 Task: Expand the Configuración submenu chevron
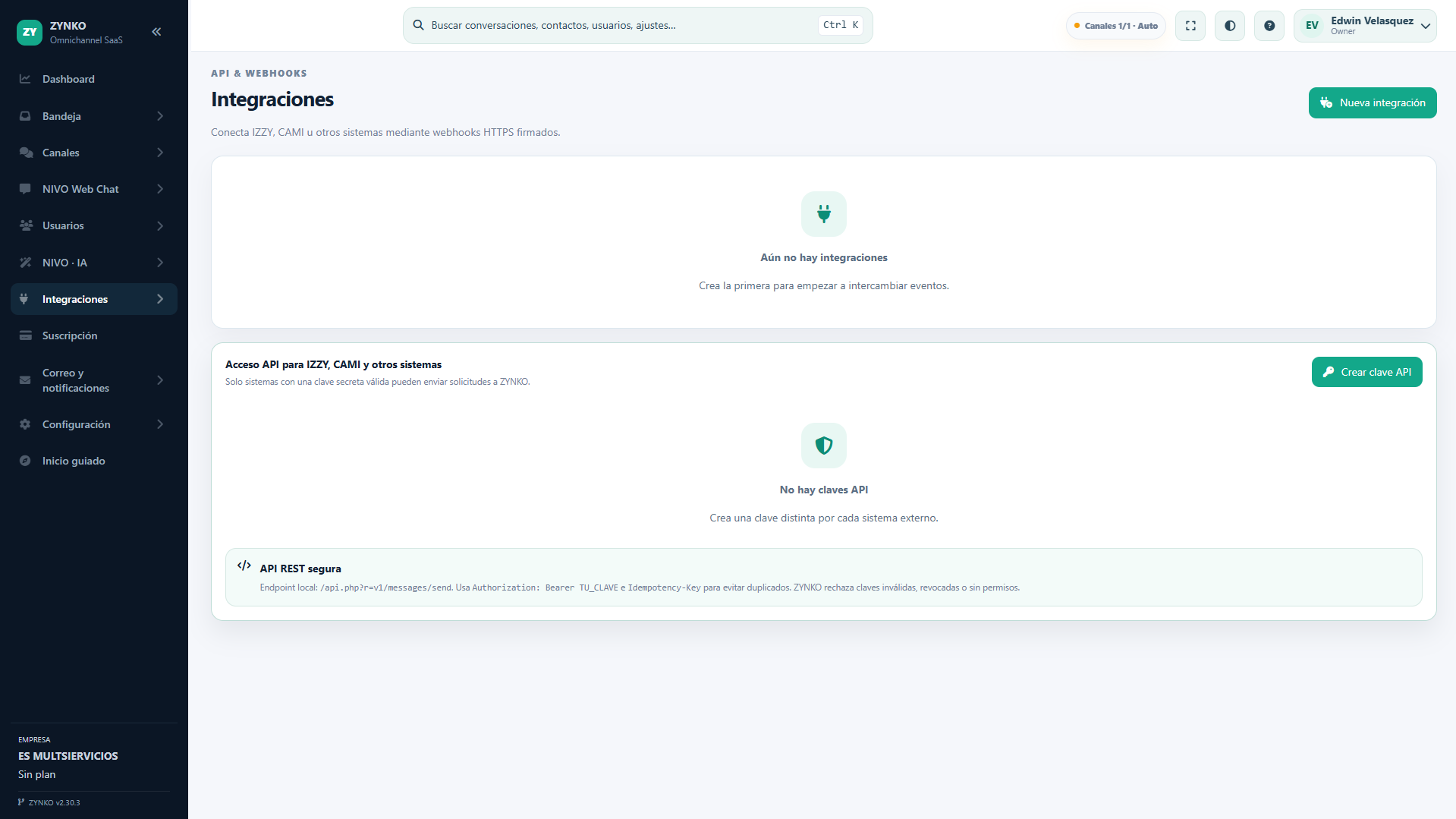[x=160, y=424]
